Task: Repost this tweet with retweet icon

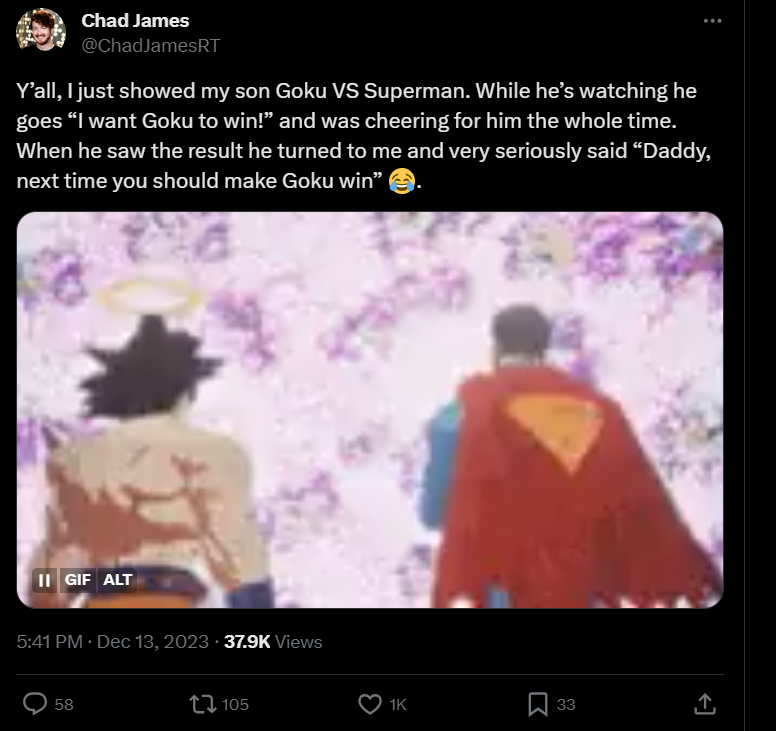Action: pos(203,704)
